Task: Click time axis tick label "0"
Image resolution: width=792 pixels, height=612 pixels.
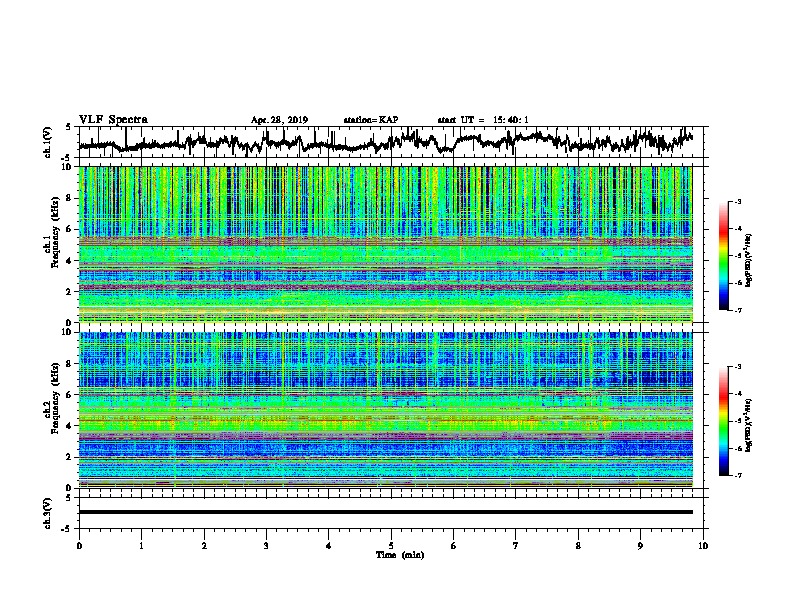Action: 79,546
